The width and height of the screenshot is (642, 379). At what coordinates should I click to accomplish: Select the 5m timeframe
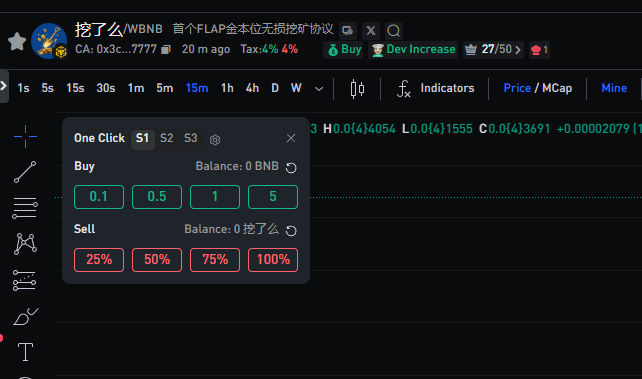coord(165,88)
